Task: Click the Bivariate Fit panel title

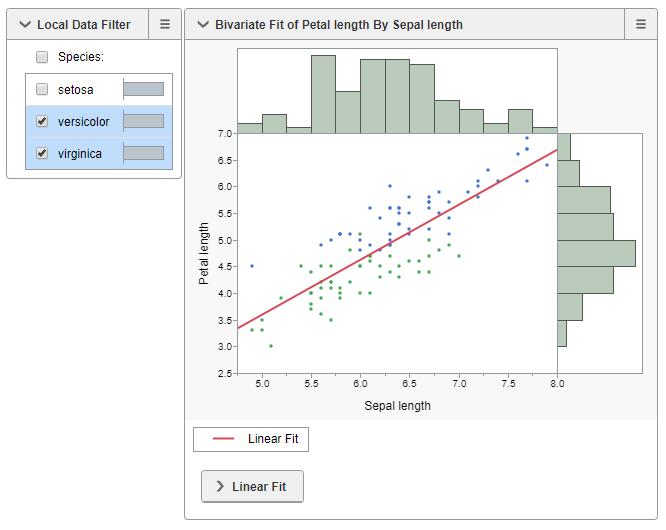Action: [338, 24]
